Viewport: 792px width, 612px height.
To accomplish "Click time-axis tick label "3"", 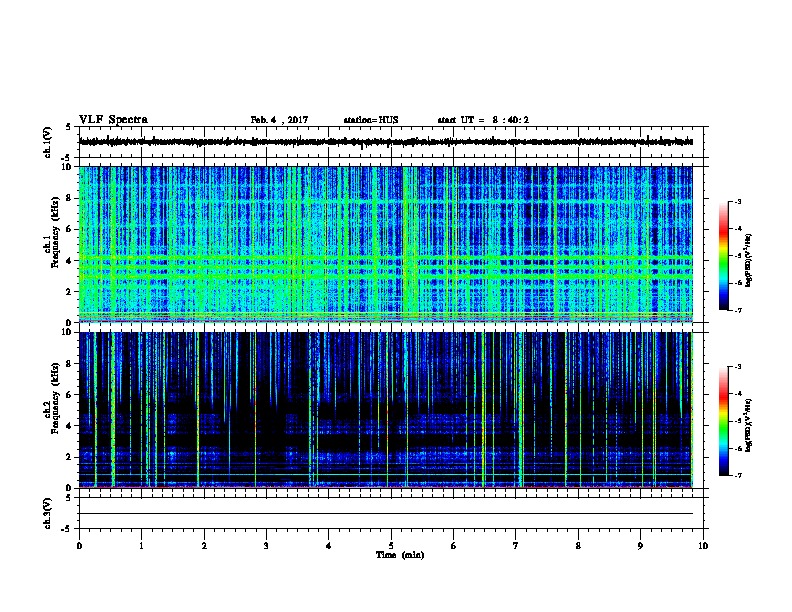I will coord(266,546).
